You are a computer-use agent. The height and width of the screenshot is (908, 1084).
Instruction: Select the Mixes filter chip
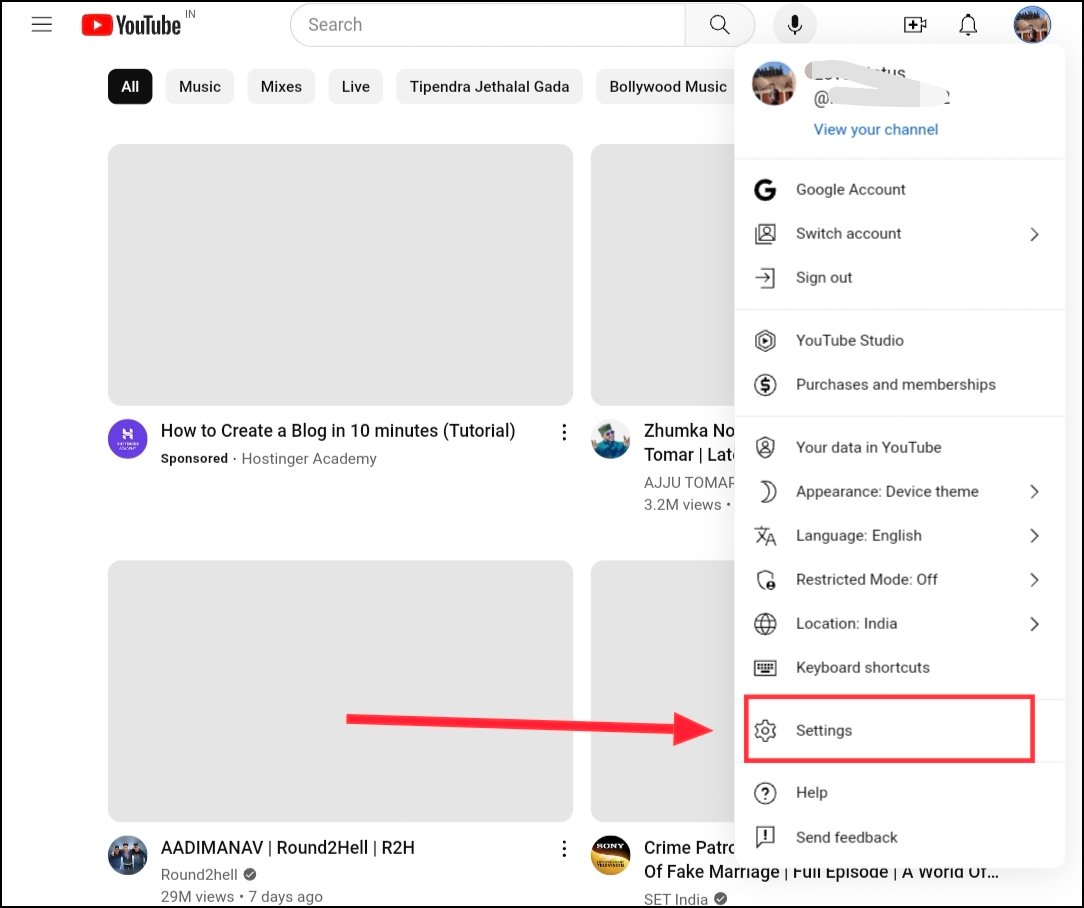pyautogui.click(x=281, y=86)
